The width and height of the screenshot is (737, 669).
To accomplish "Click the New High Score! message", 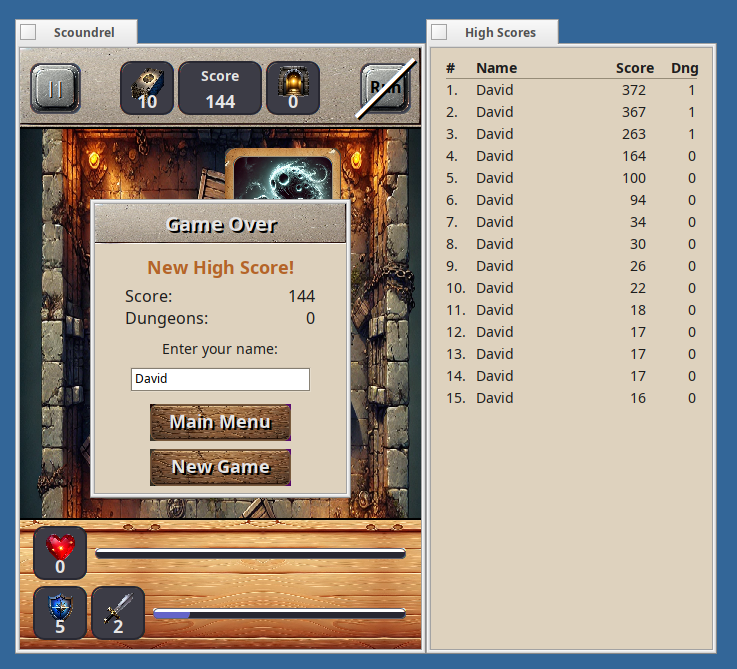I will (220, 268).
